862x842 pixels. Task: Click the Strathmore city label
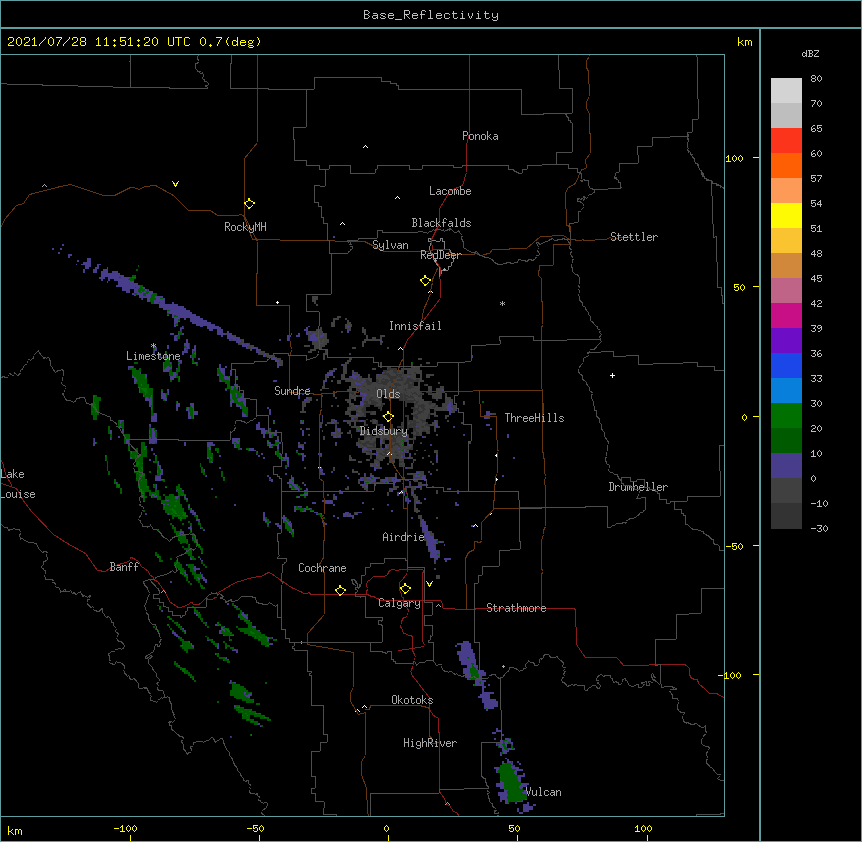pyautogui.click(x=516, y=608)
